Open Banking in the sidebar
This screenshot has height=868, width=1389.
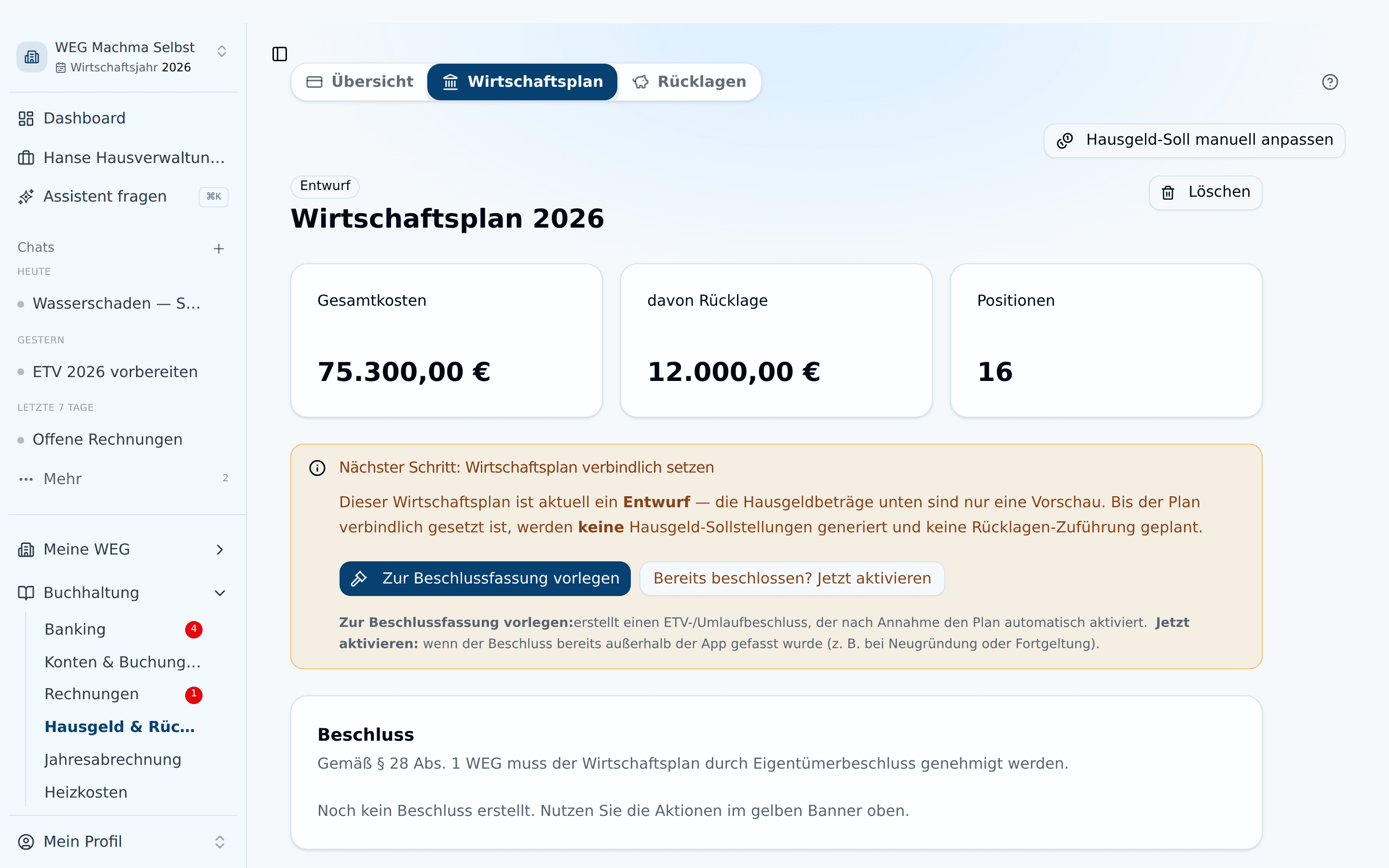tap(75, 629)
